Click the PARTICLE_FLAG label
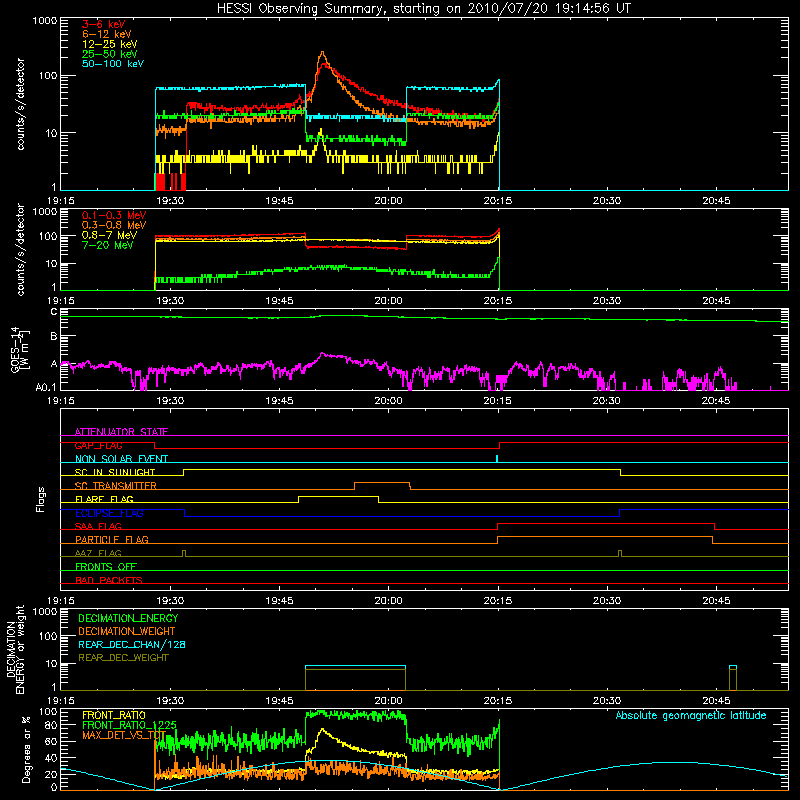The height and width of the screenshot is (800, 800). [112, 539]
